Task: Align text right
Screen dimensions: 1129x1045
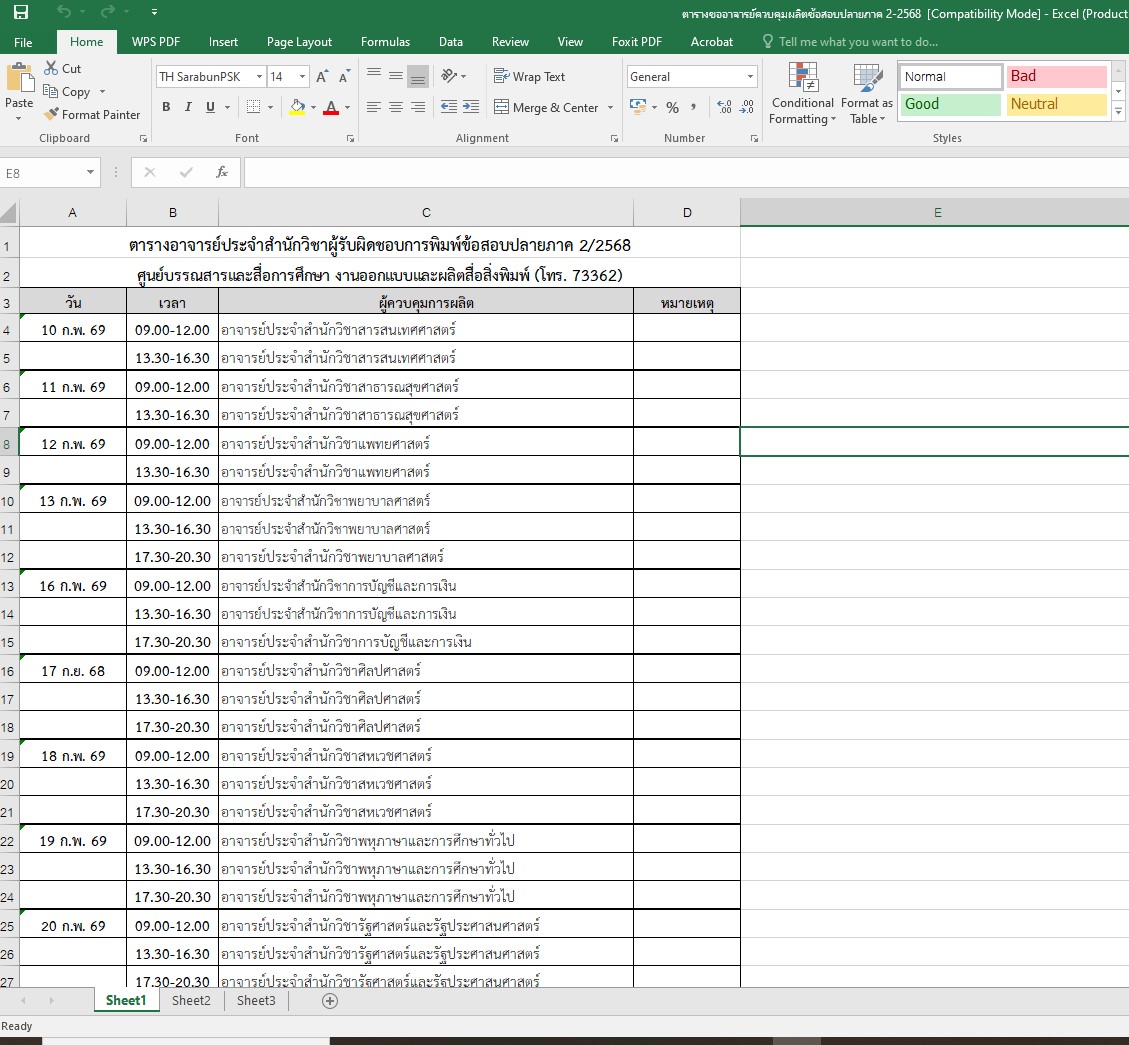Action: (x=418, y=107)
